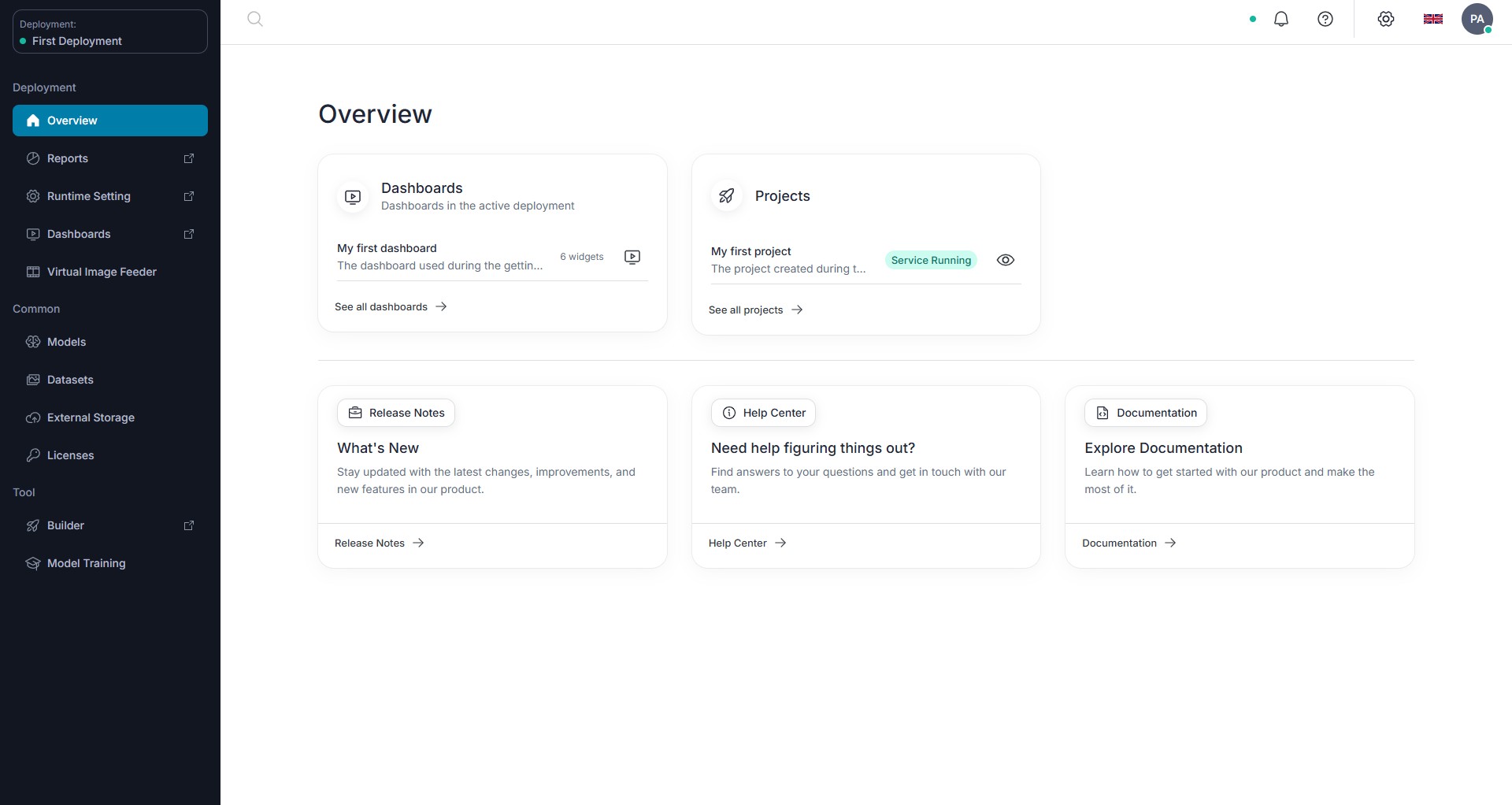Click What's New heading
Screen dimensions: 1512x805
coord(378,448)
